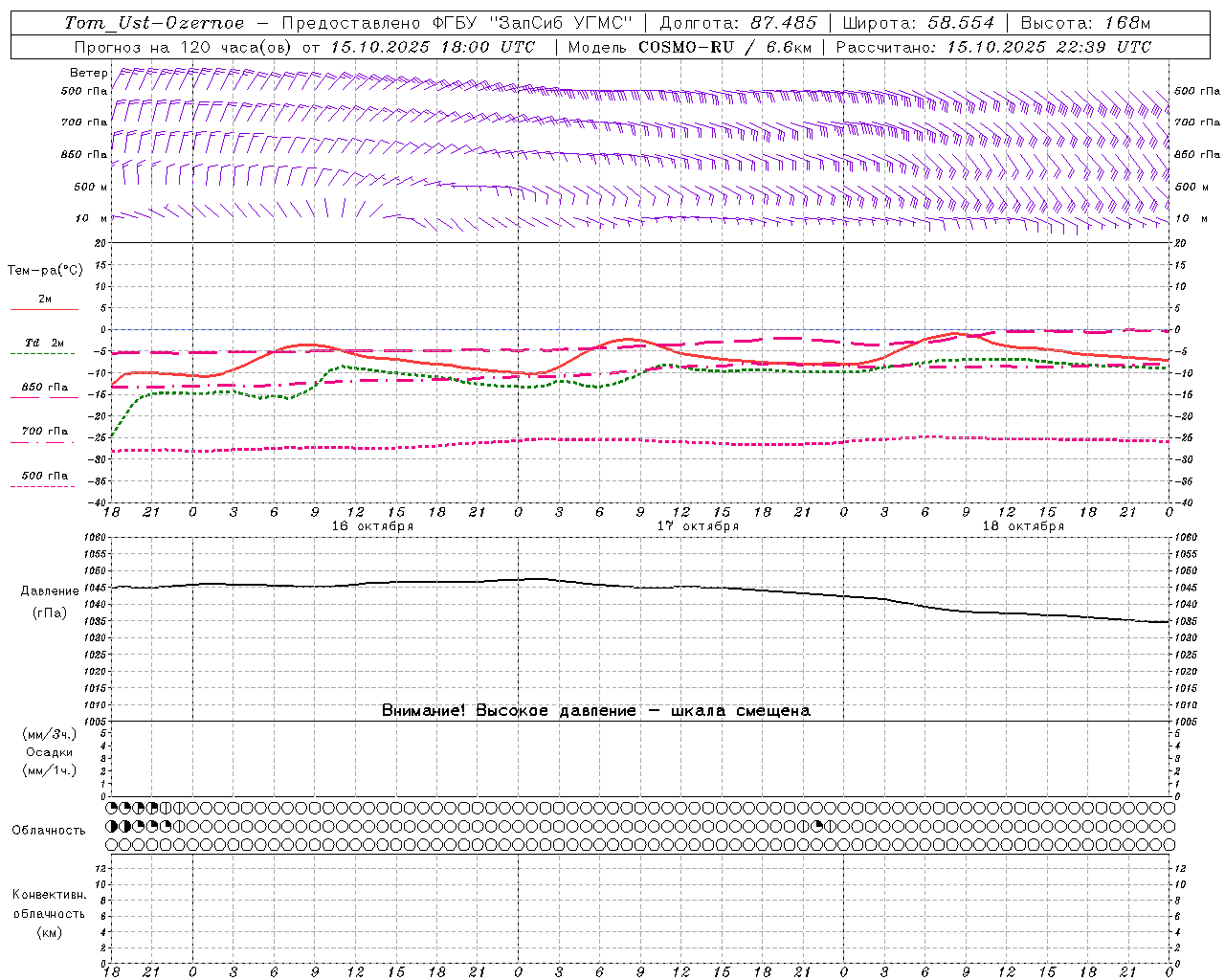
Task: Click the (км) convective cloud unit label
Action: click(x=50, y=932)
